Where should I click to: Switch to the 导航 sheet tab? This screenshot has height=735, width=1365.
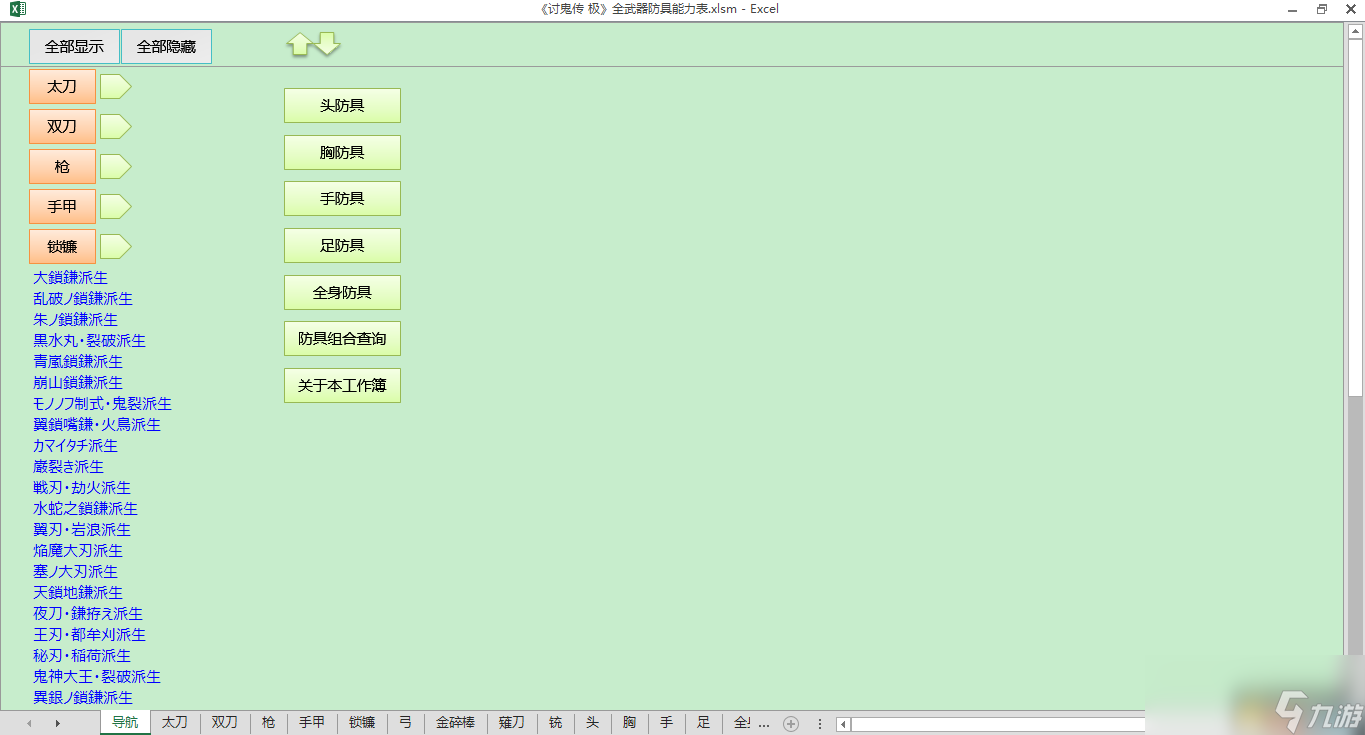(x=125, y=722)
